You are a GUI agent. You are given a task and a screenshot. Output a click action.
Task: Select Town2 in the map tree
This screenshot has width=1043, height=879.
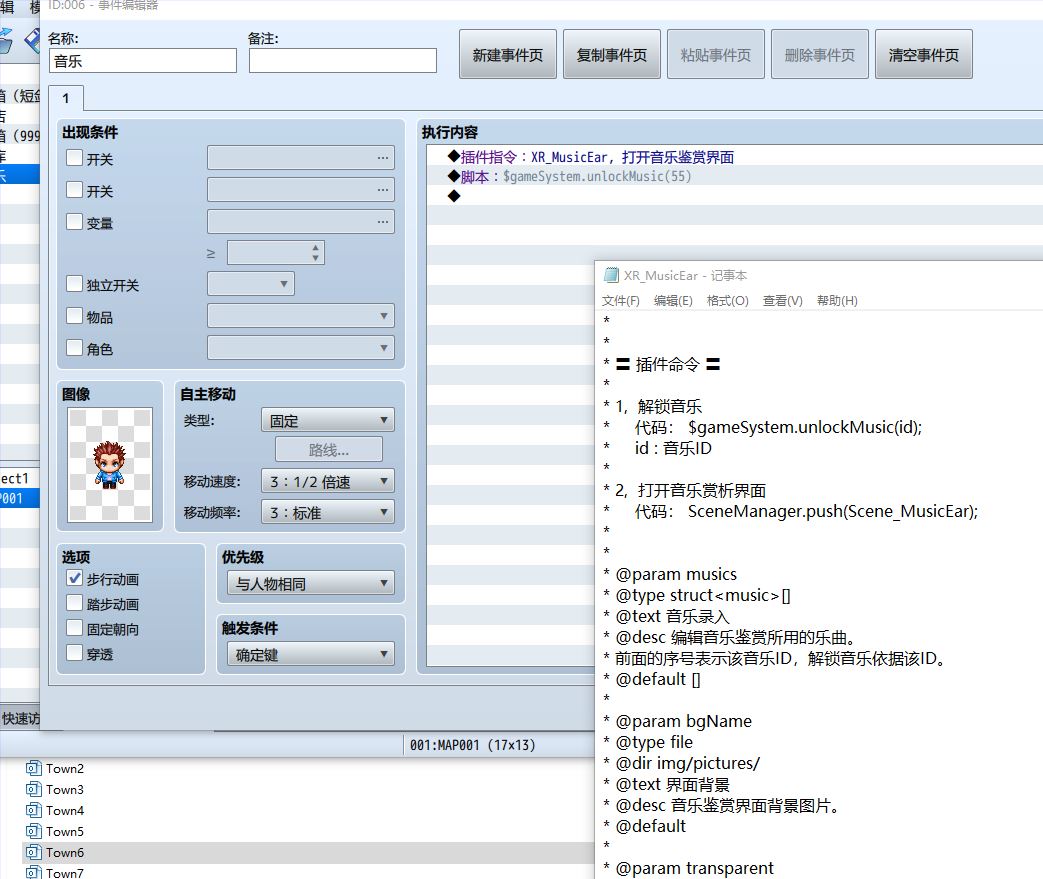(x=65, y=769)
